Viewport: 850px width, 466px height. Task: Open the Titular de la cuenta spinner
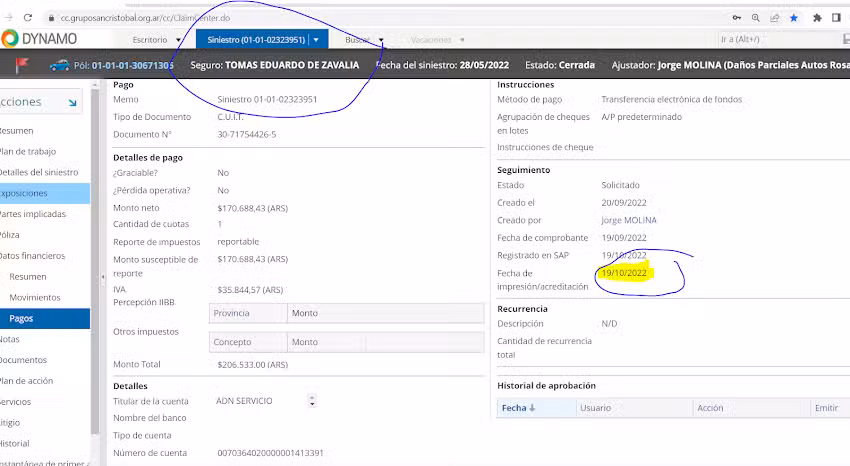312,401
